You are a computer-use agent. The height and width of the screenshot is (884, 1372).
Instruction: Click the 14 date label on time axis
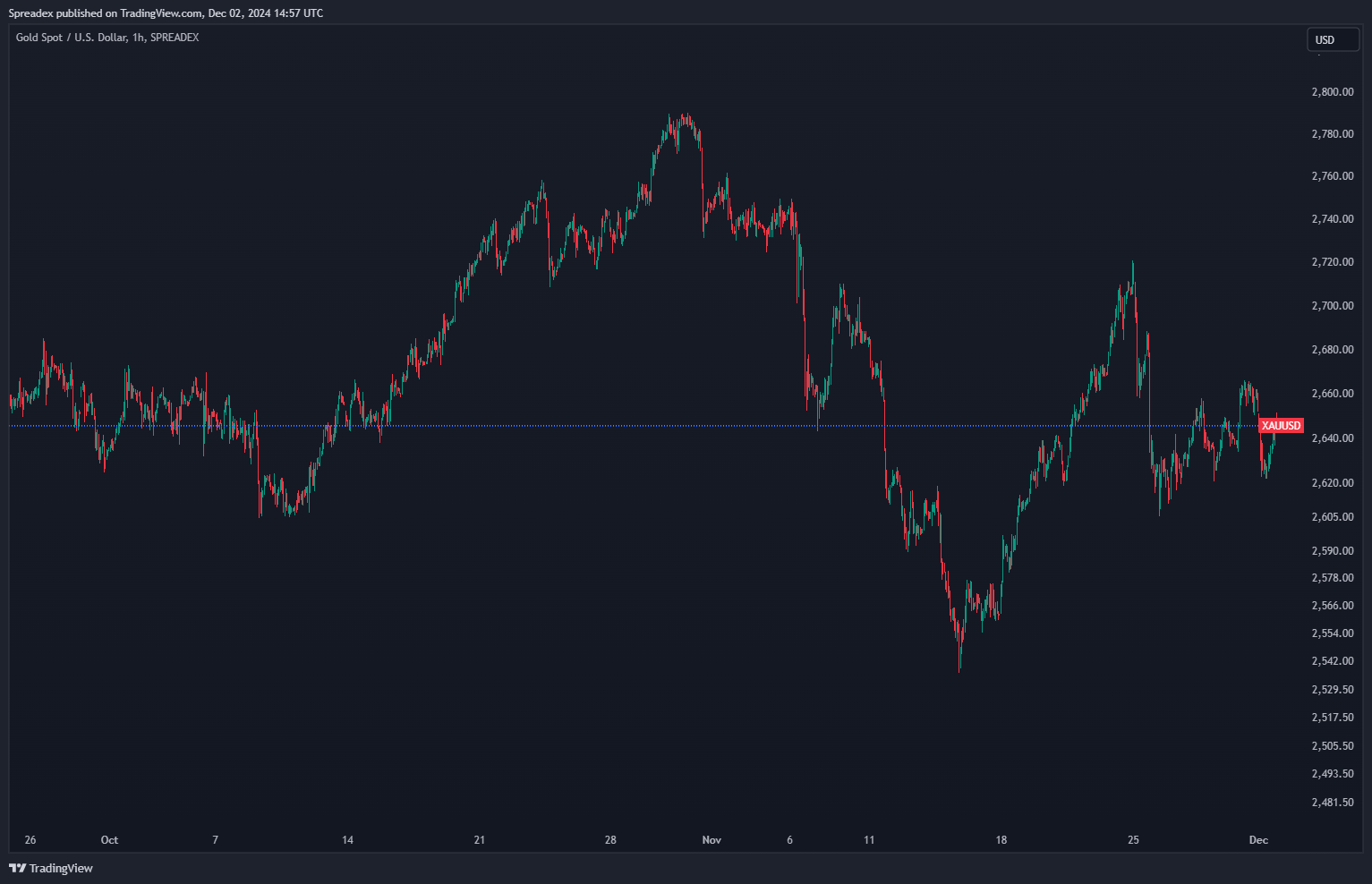tap(347, 840)
